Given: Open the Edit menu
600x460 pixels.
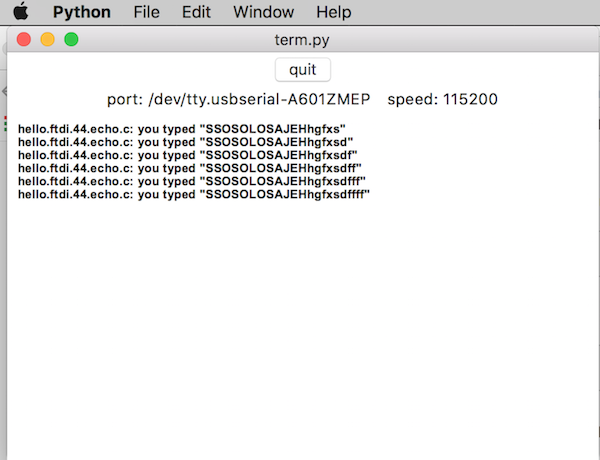Looking at the screenshot, I should [196, 12].
